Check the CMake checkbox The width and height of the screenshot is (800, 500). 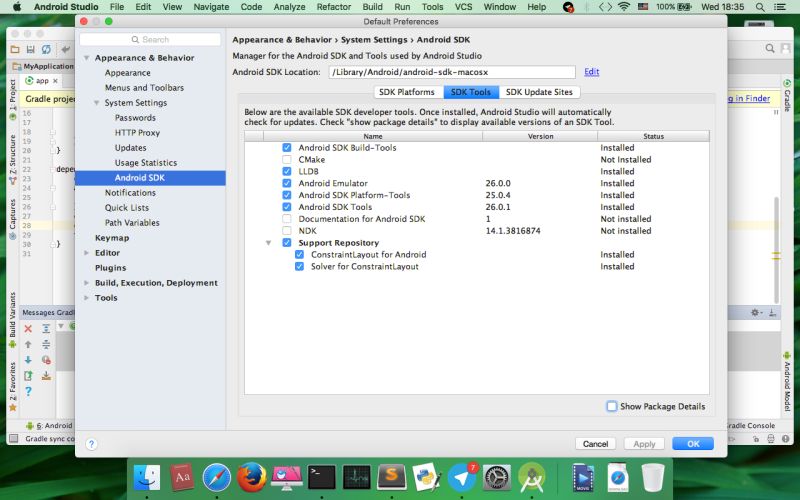coord(287,160)
